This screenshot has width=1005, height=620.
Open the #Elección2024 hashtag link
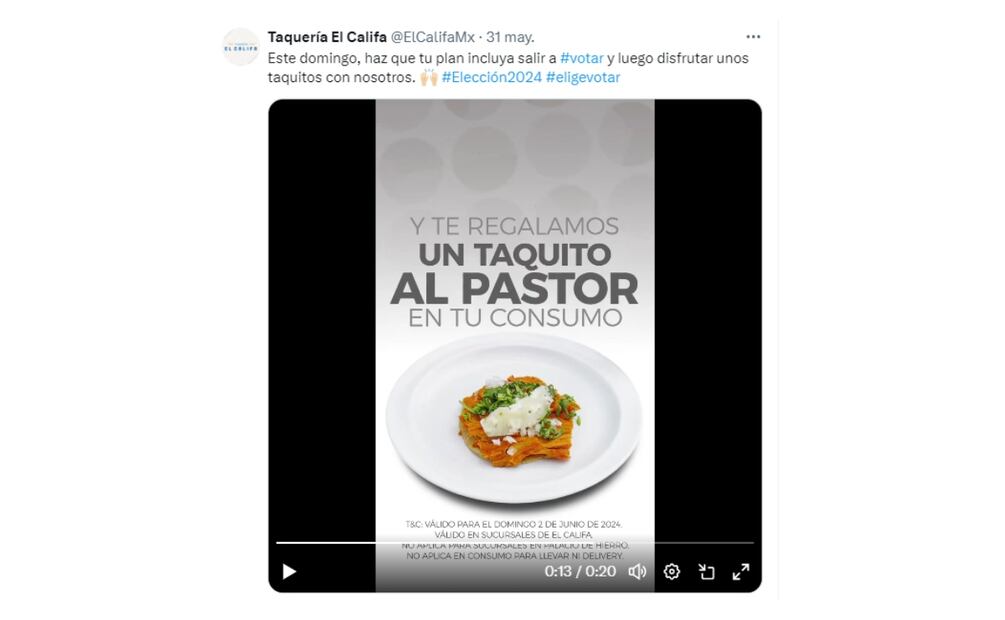tap(492, 78)
